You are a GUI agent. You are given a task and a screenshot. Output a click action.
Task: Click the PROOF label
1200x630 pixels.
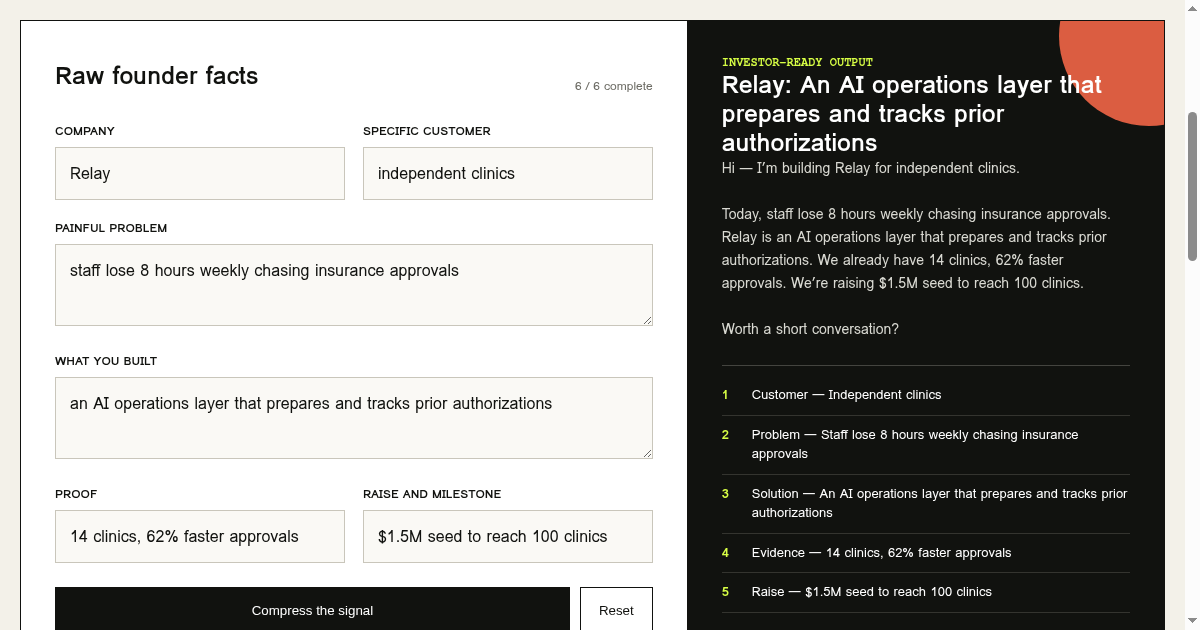coord(76,494)
